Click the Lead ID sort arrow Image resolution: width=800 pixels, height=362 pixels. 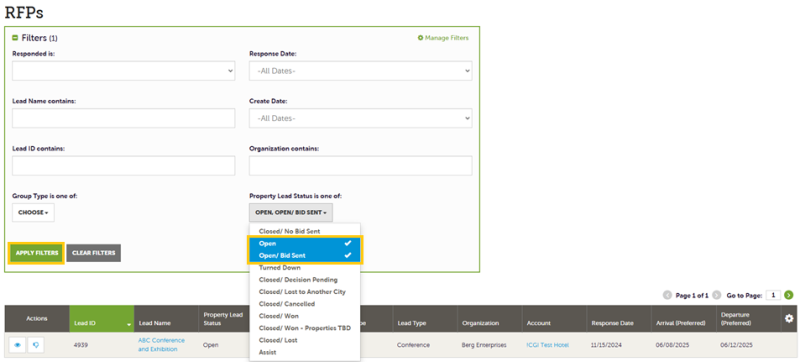pyautogui.click(x=129, y=325)
